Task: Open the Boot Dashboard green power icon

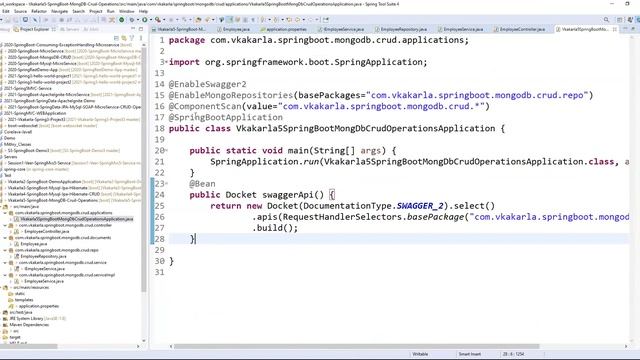Action: pyautogui.click(x=122, y=20)
